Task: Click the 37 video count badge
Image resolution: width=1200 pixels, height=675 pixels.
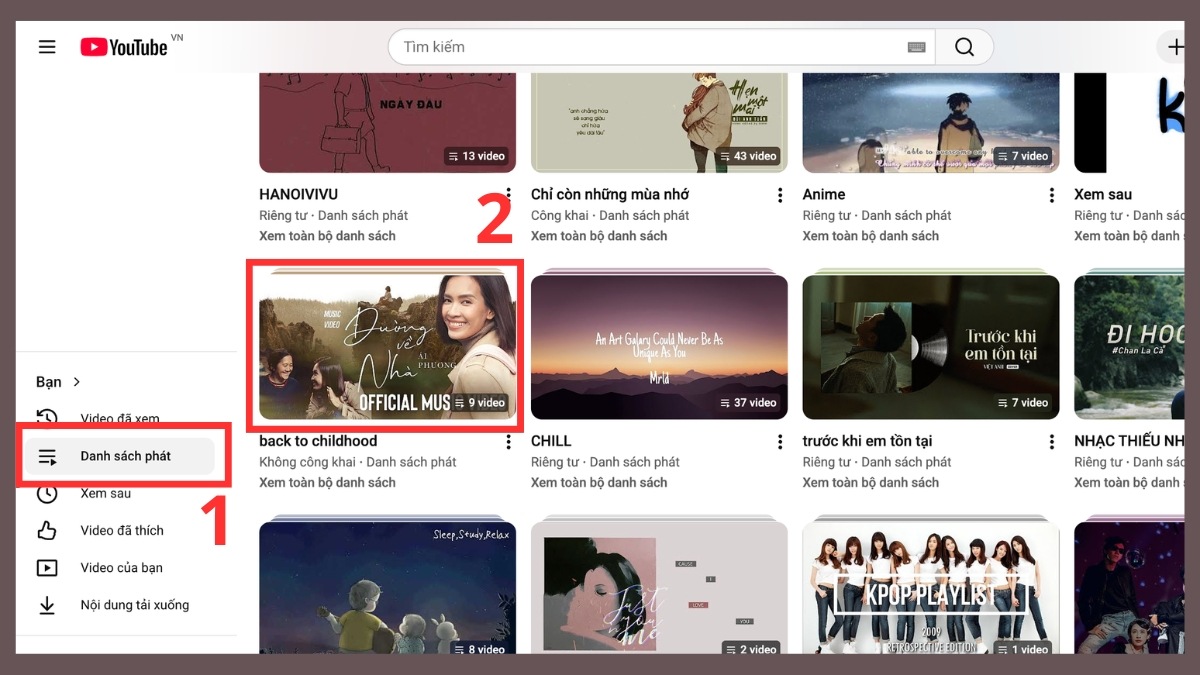Action: 747,403
